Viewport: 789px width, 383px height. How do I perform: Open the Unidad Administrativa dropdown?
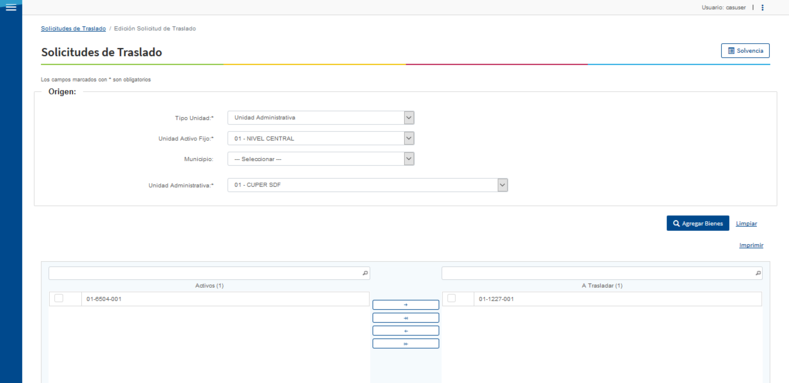click(367, 185)
